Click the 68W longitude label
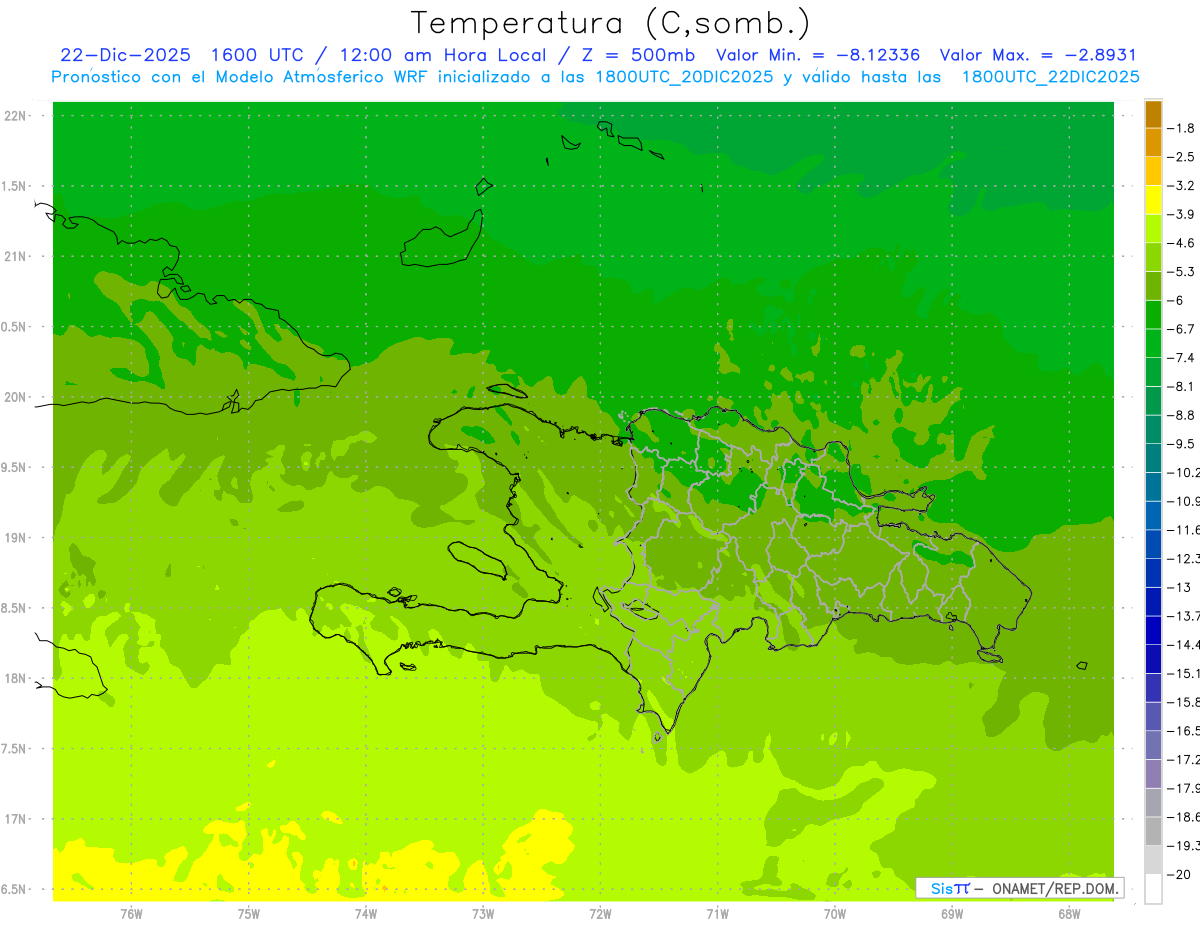This screenshot has height=927, width=1200. coord(1069,913)
